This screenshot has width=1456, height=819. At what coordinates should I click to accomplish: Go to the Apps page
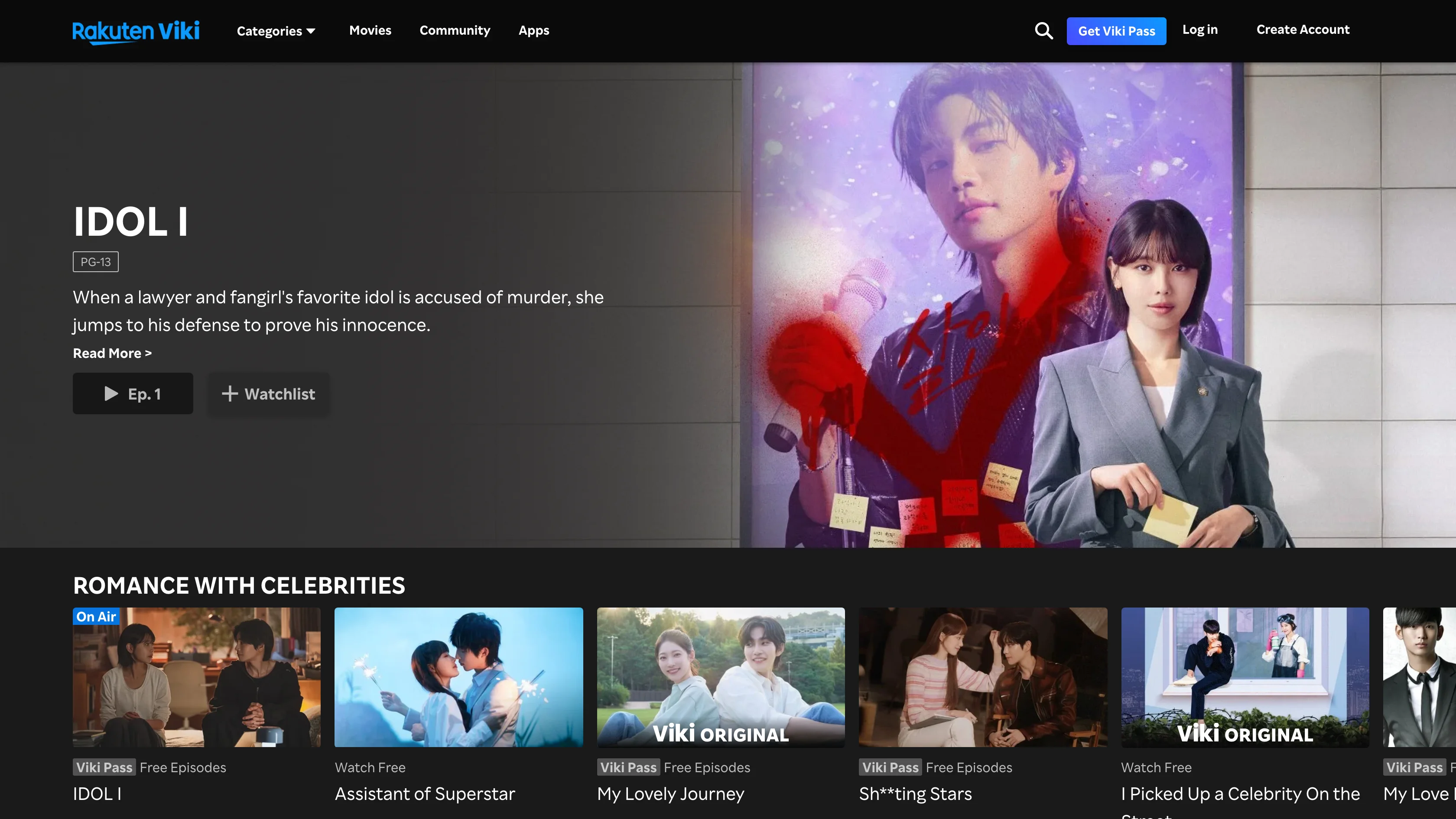(533, 30)
